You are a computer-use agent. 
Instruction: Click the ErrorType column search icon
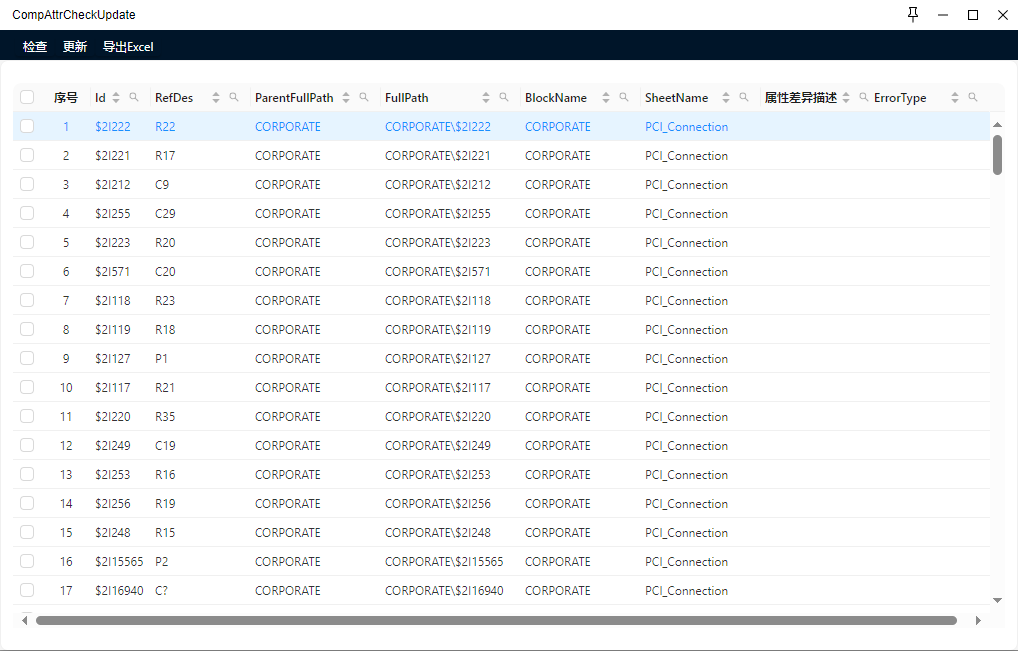tap(972, 97)
